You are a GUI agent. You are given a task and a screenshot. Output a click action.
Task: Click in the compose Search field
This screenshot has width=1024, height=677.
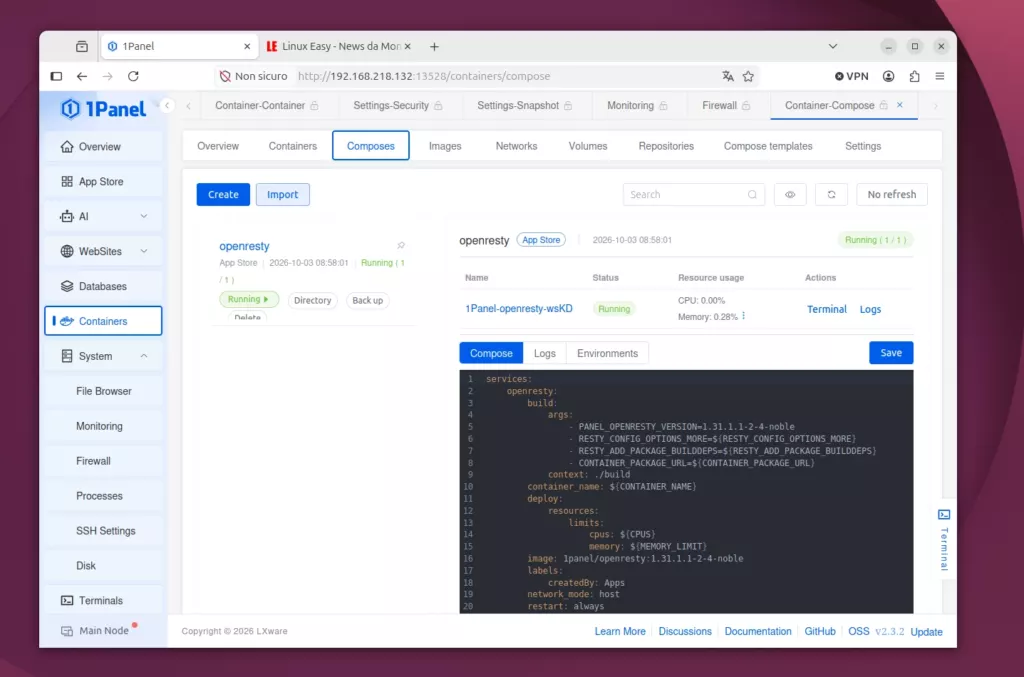pyautogui.click(x=694, y=195)
